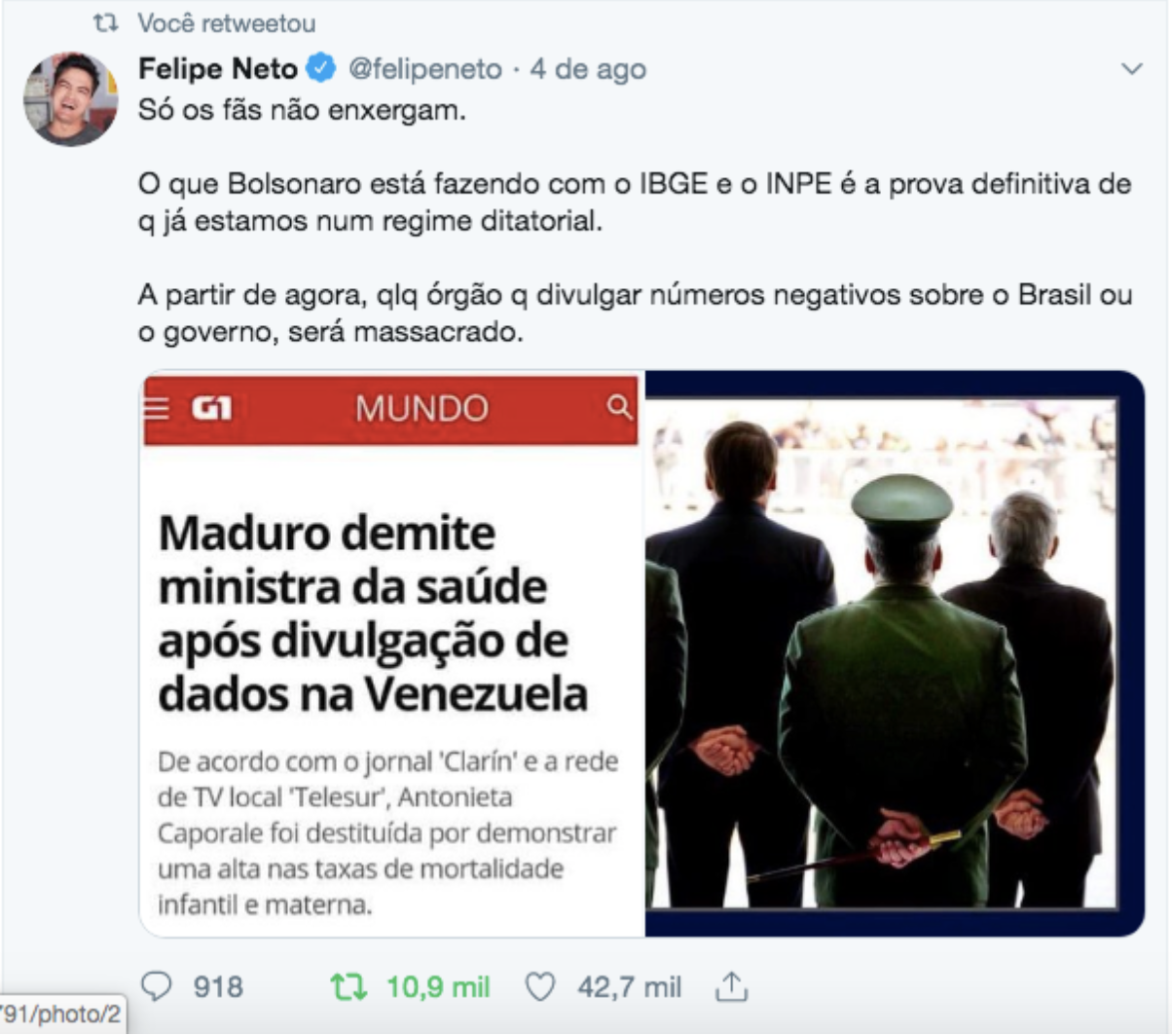Viewport: 1172px width, 1036px height.
Task: Like the tweet with the heart icon
Action: click(x=539, y=987)
